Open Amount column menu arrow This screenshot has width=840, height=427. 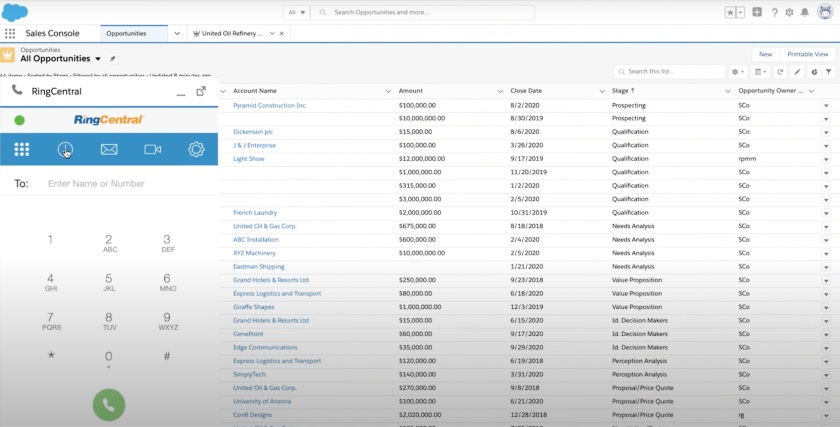tap(500, 91)
